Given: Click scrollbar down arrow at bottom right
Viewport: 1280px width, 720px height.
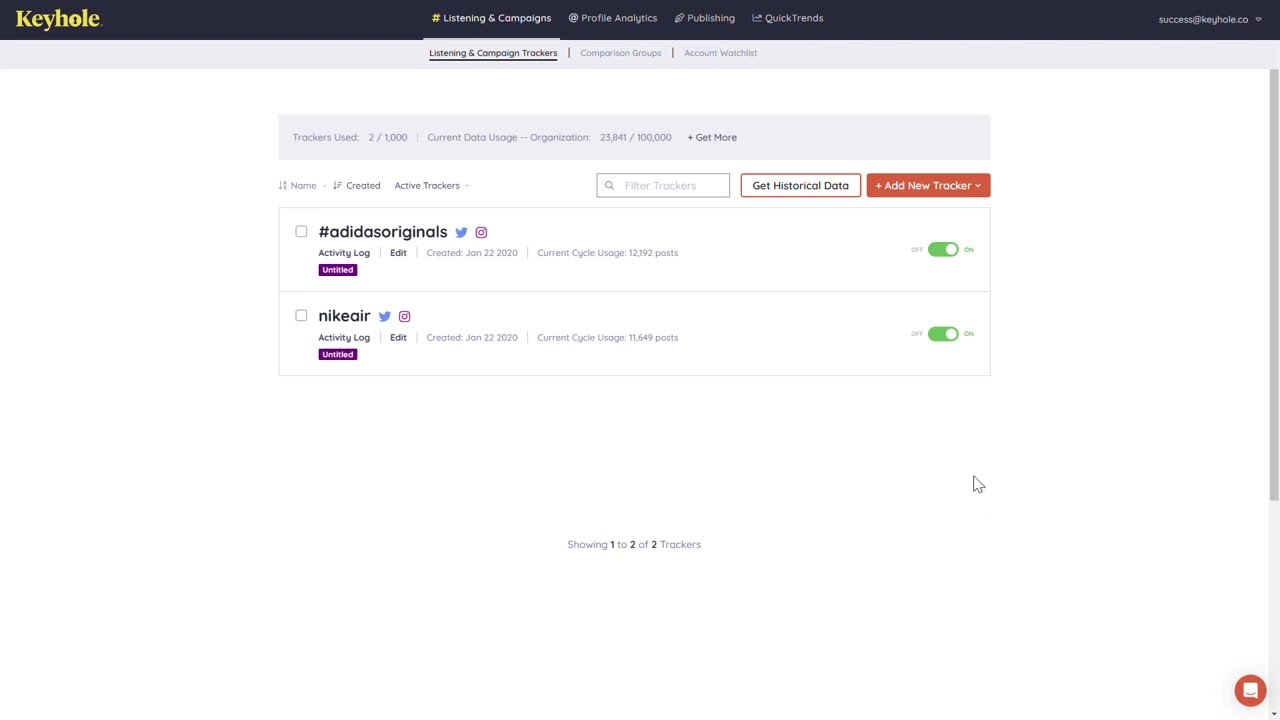Looking at the screenshot, I should [1274, 714].
